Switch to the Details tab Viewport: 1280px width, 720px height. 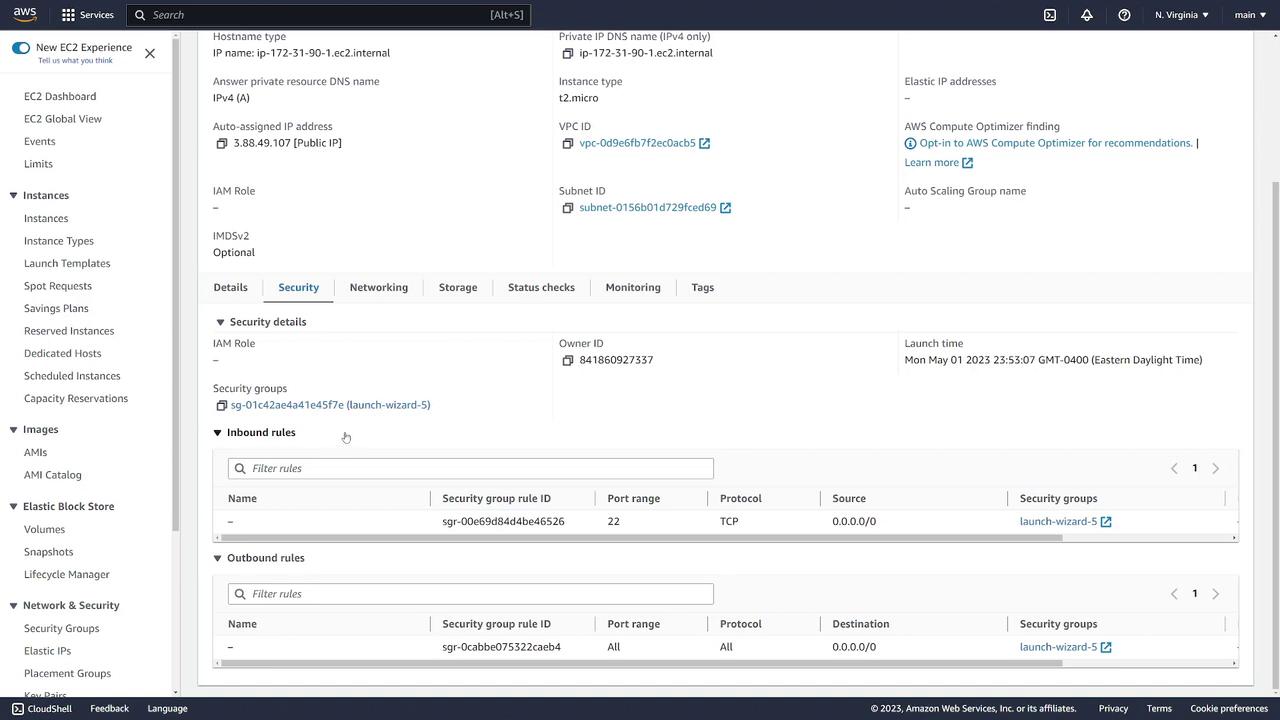230,287
